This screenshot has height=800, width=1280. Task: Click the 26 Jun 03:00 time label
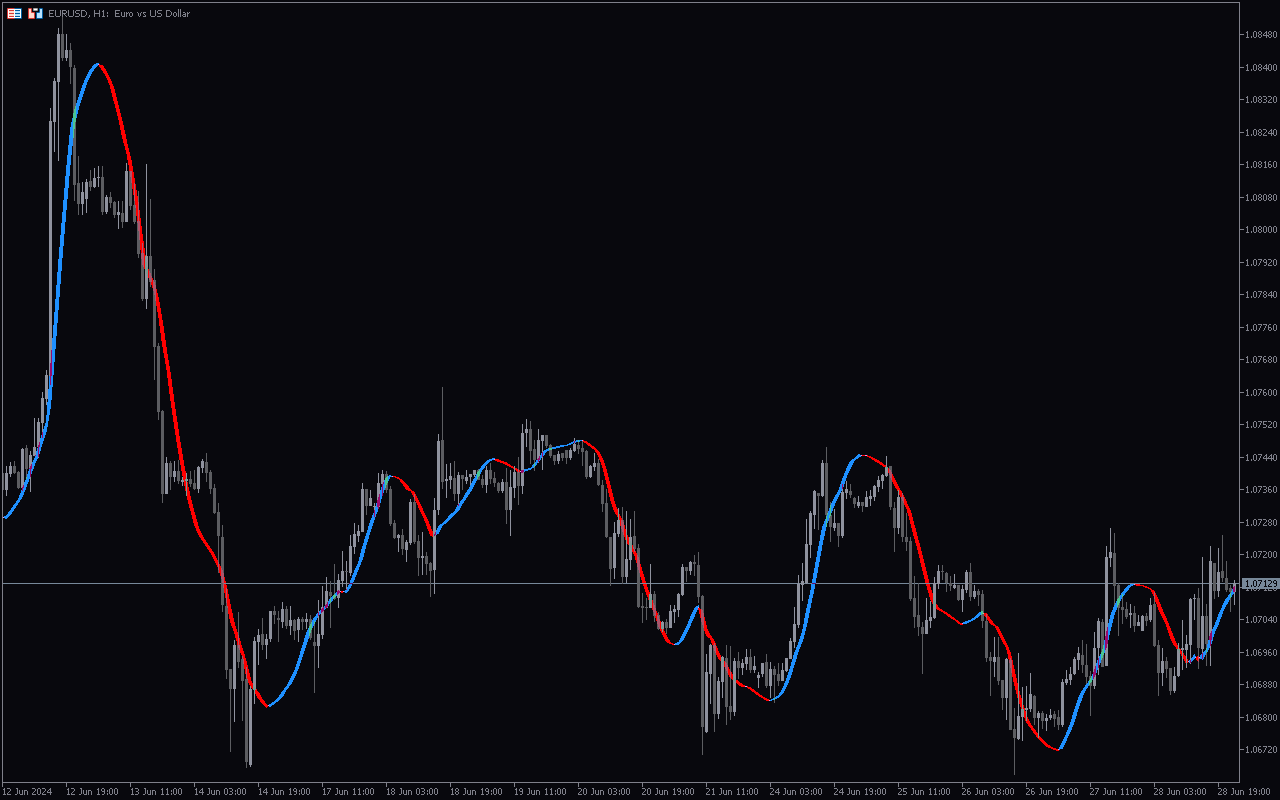pyautogui.click(x=988, y=791)
